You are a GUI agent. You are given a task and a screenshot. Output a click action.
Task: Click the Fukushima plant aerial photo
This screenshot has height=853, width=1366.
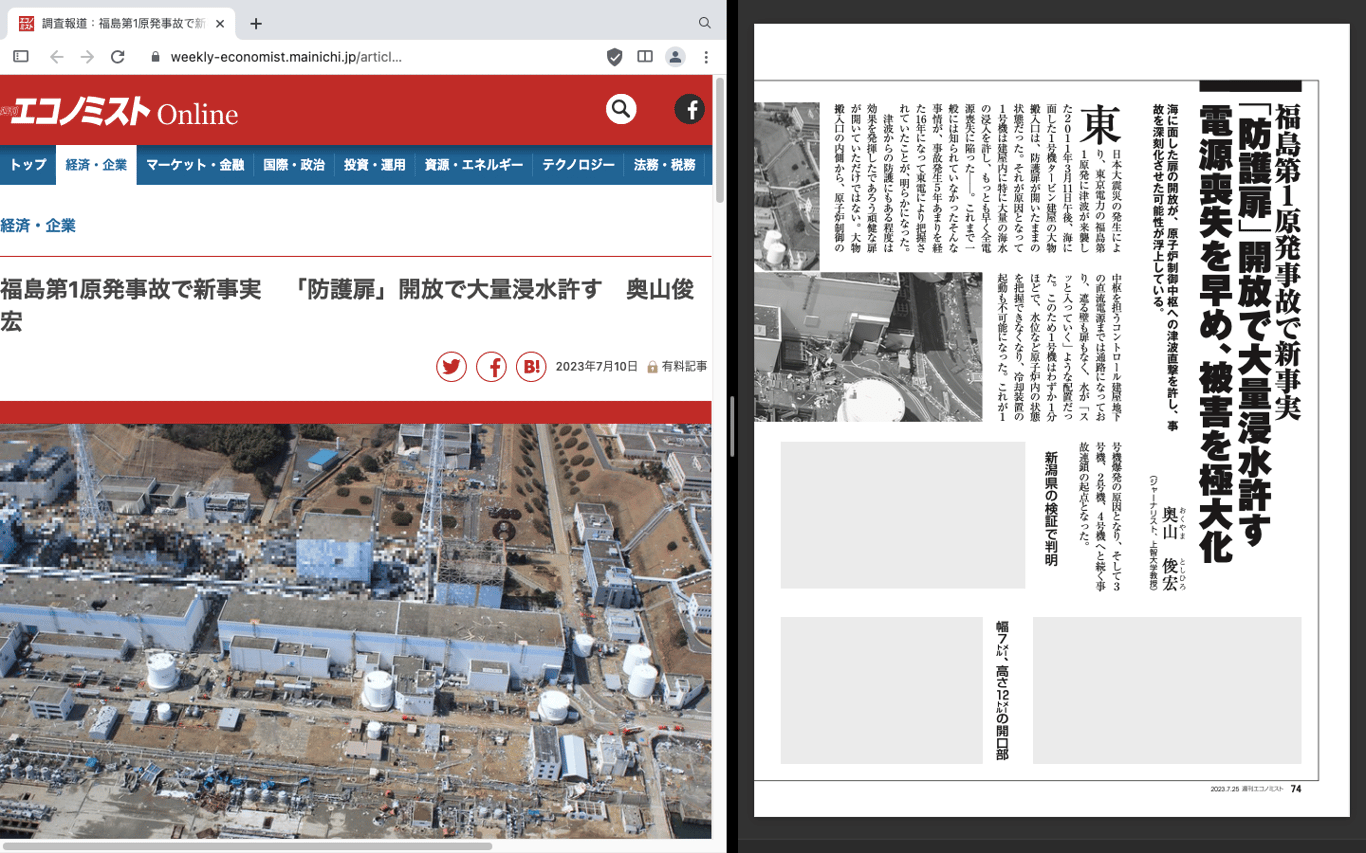[356, 631]
